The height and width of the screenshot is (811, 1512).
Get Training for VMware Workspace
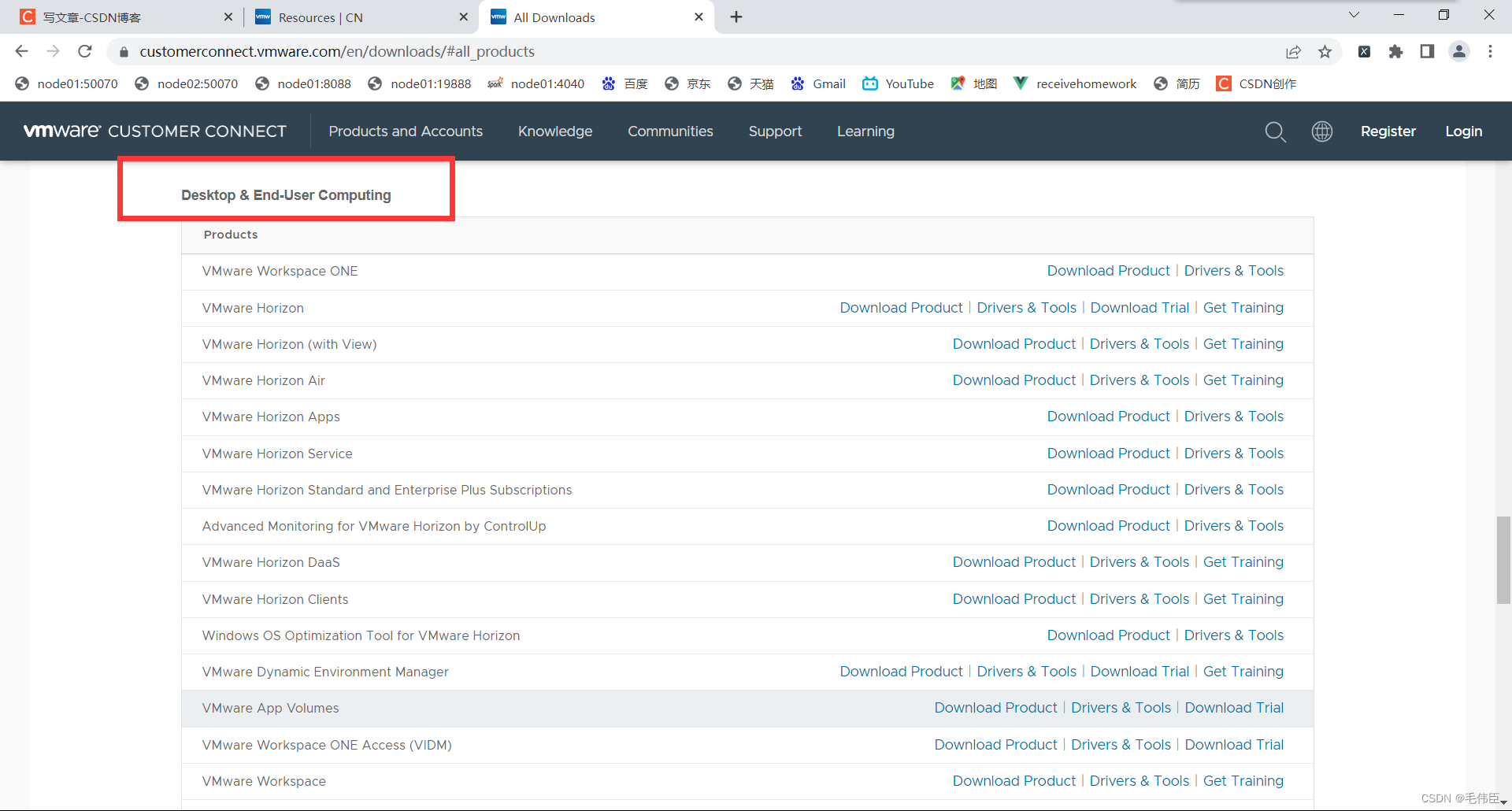[1243, 781]
